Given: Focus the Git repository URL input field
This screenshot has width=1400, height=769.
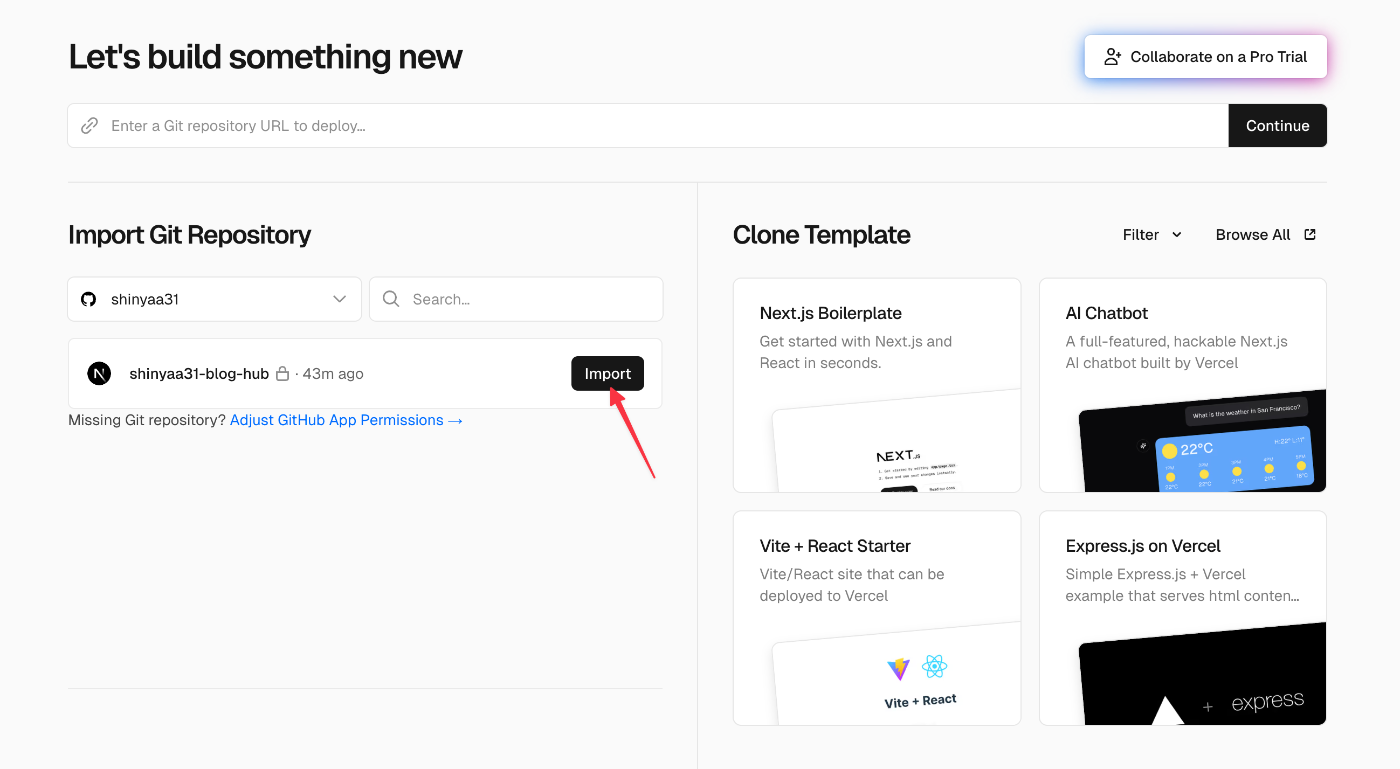Looking at the screenshot, I should tap(648, 126).
